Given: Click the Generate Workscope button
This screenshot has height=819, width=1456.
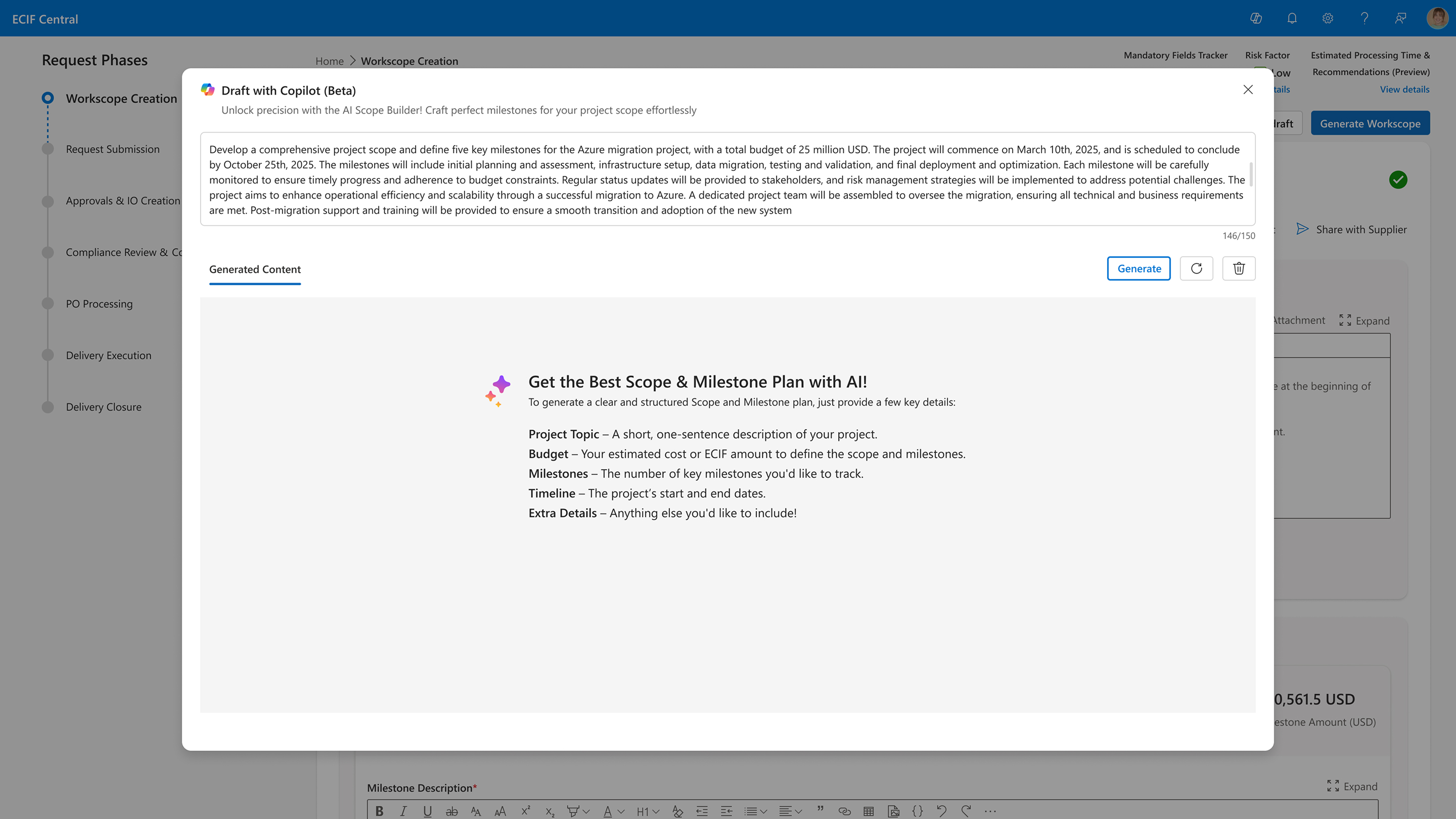Looking at the screenshot, I should pyautogui.click(x=1370, y=124).
